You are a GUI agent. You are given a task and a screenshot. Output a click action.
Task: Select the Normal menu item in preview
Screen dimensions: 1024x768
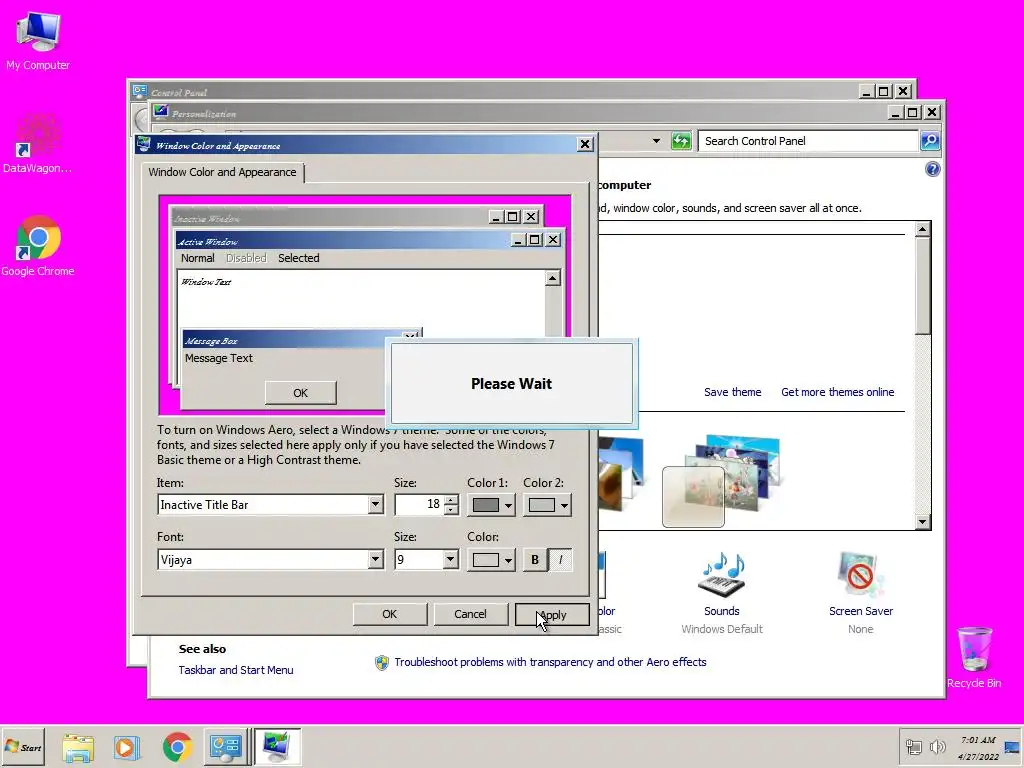[x=197, y=258]
